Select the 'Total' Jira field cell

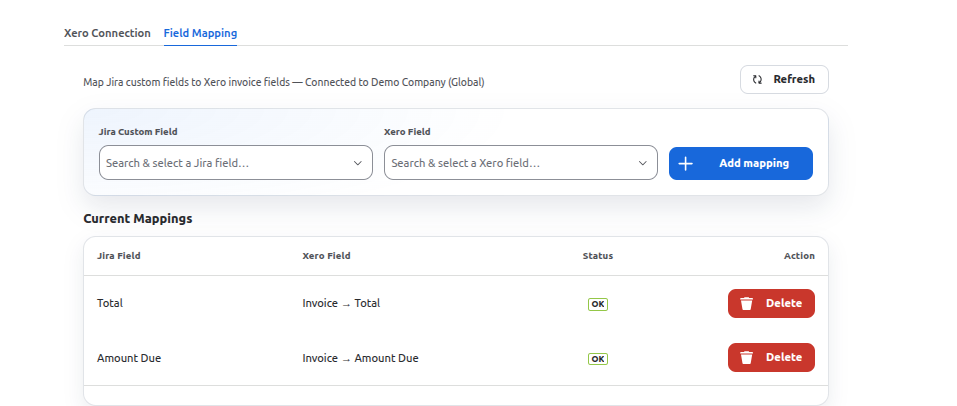point(110,303)
